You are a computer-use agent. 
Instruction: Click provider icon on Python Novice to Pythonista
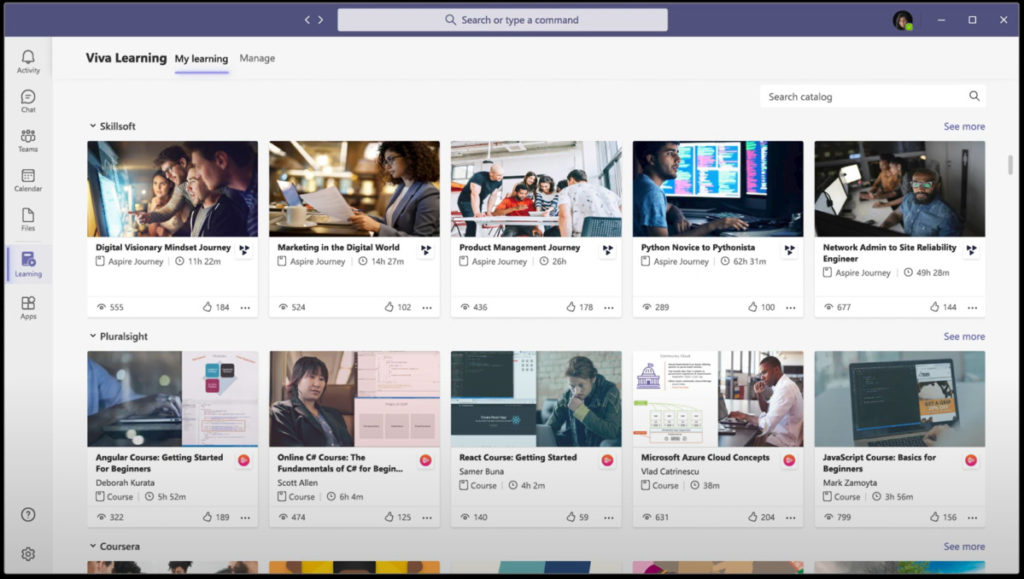(x=790, y=249)
